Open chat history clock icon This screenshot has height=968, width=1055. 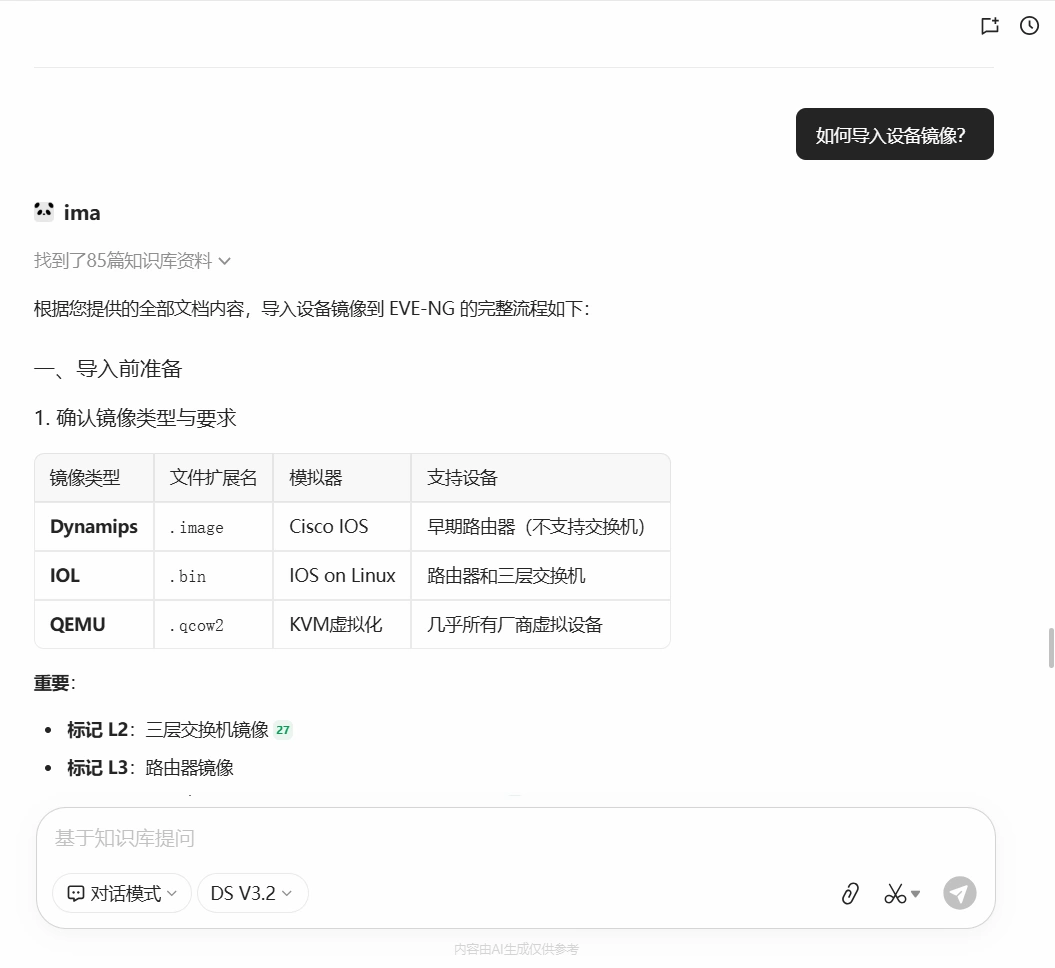[1029, 26]
